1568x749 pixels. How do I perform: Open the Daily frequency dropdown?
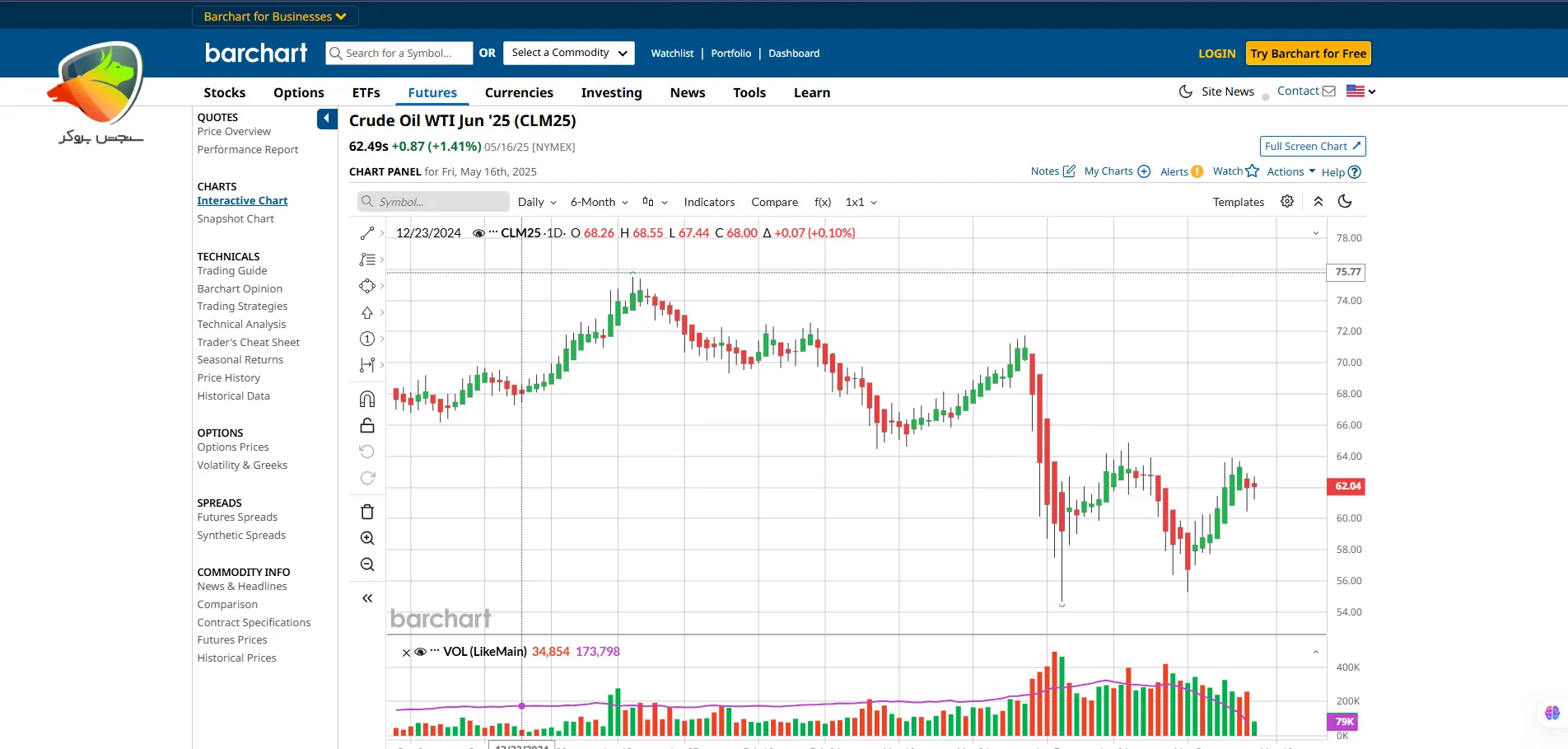click(537, 202)
